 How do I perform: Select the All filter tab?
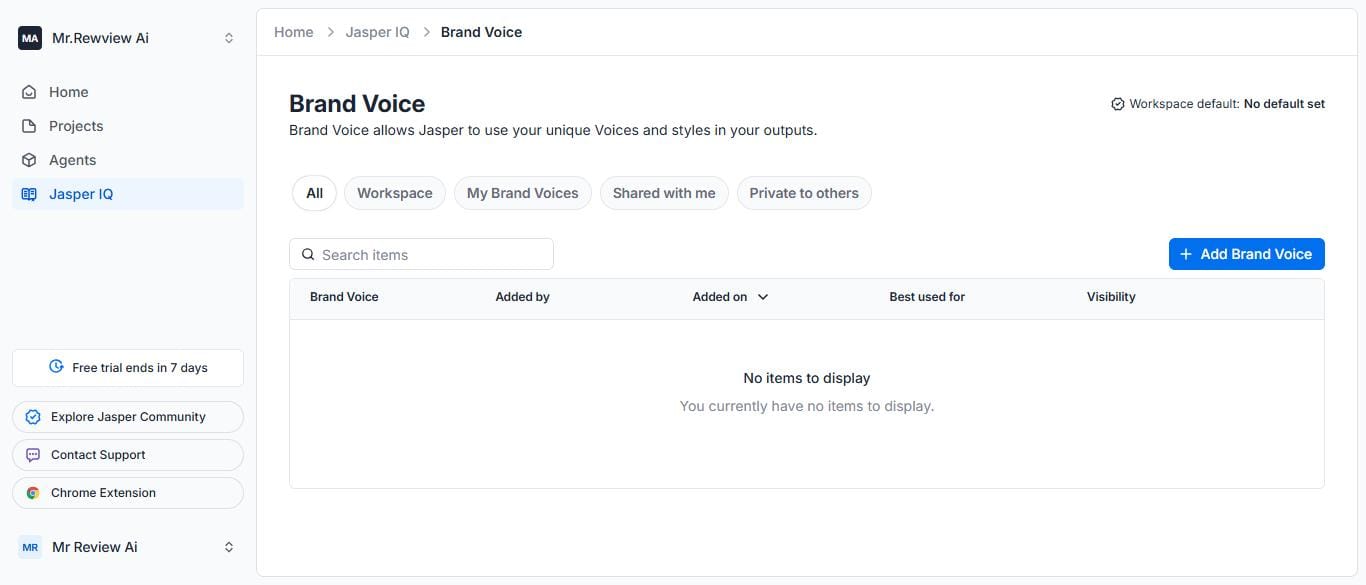pos(314,193)
